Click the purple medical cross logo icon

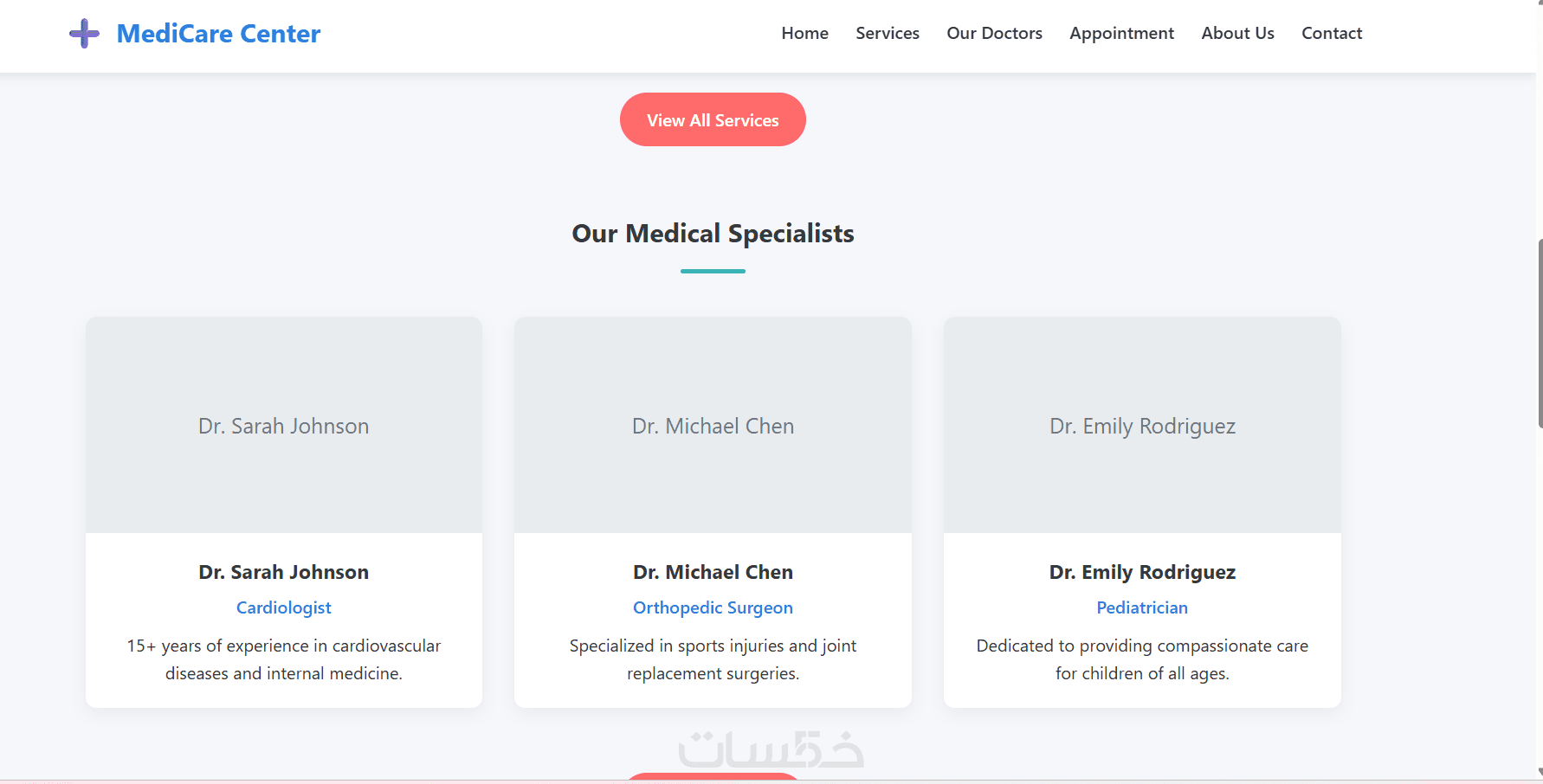[x=84, y=34]
